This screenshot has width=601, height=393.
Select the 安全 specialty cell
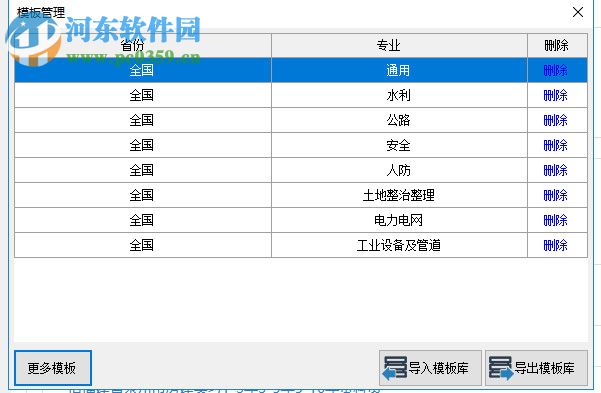pos(399,145)
